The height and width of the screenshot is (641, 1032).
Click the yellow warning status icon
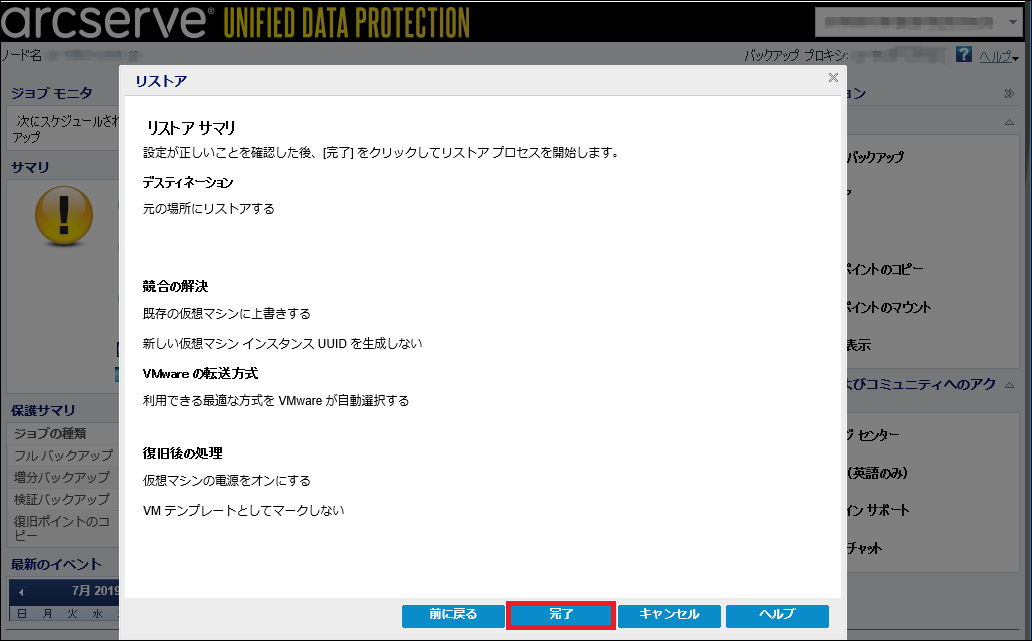click(64, 215)
